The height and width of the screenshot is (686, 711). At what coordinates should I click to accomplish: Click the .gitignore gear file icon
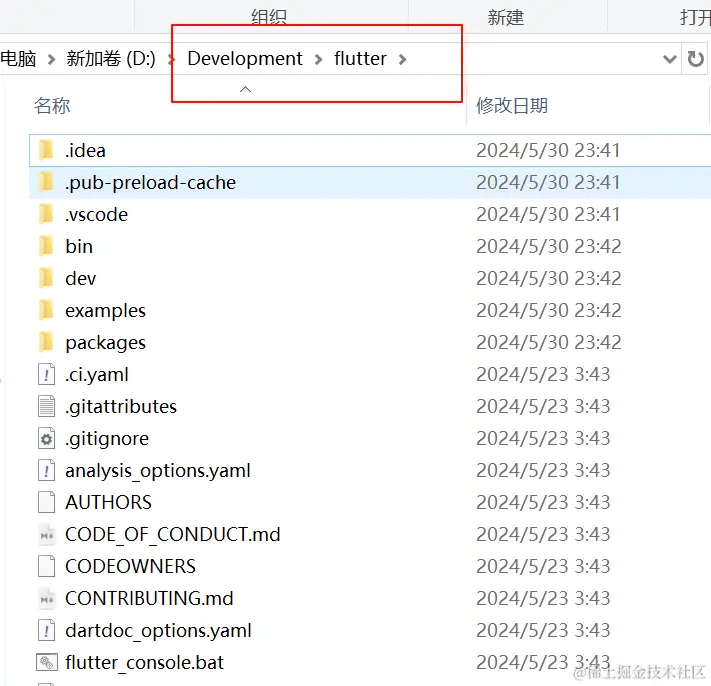pos(46,438)
